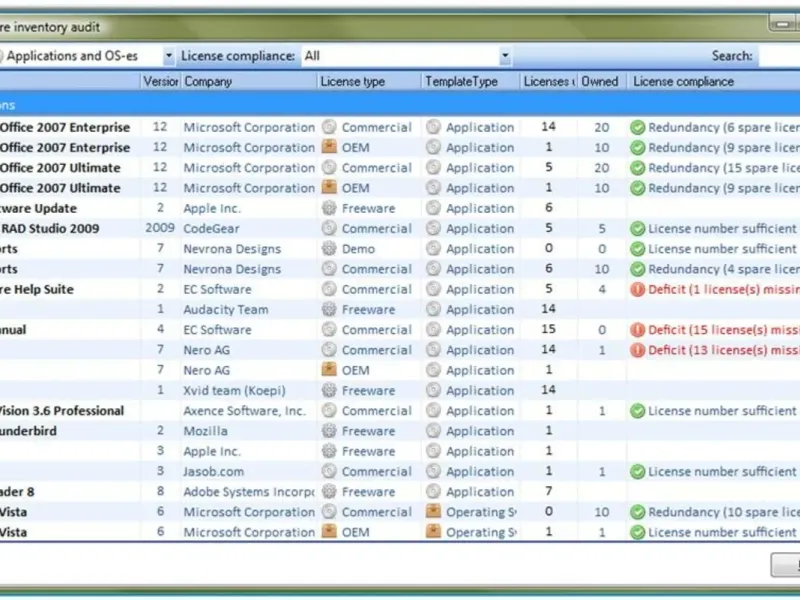Click green check icon in Jasob.com row
Image resolution: width=800 pixels, height=600 pixels.
pyautogui.click(x=637, y=472)
